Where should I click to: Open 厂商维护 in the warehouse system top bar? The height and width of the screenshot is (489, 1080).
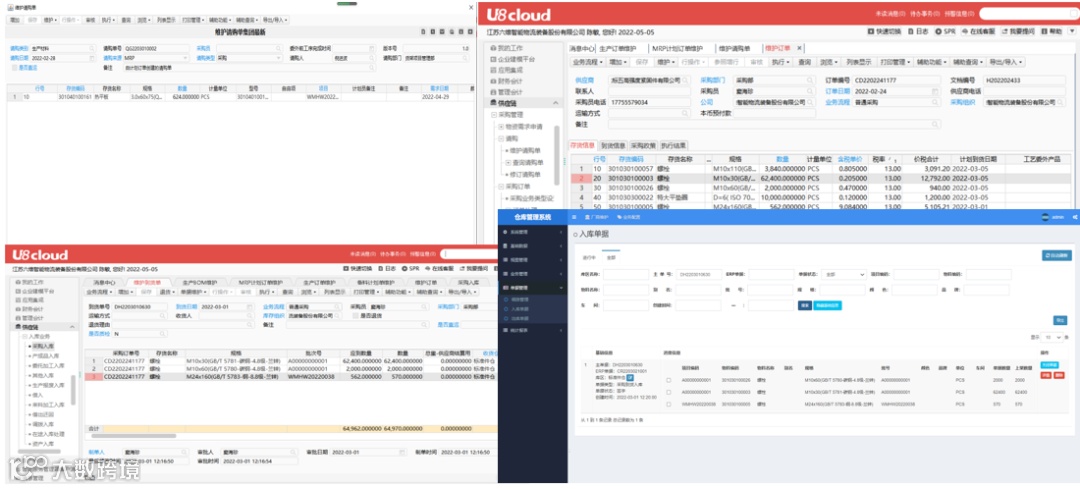(596, 217)
